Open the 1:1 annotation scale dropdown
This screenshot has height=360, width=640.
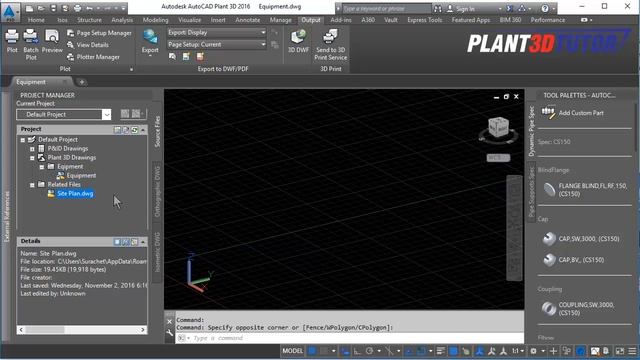coord(518,351)
